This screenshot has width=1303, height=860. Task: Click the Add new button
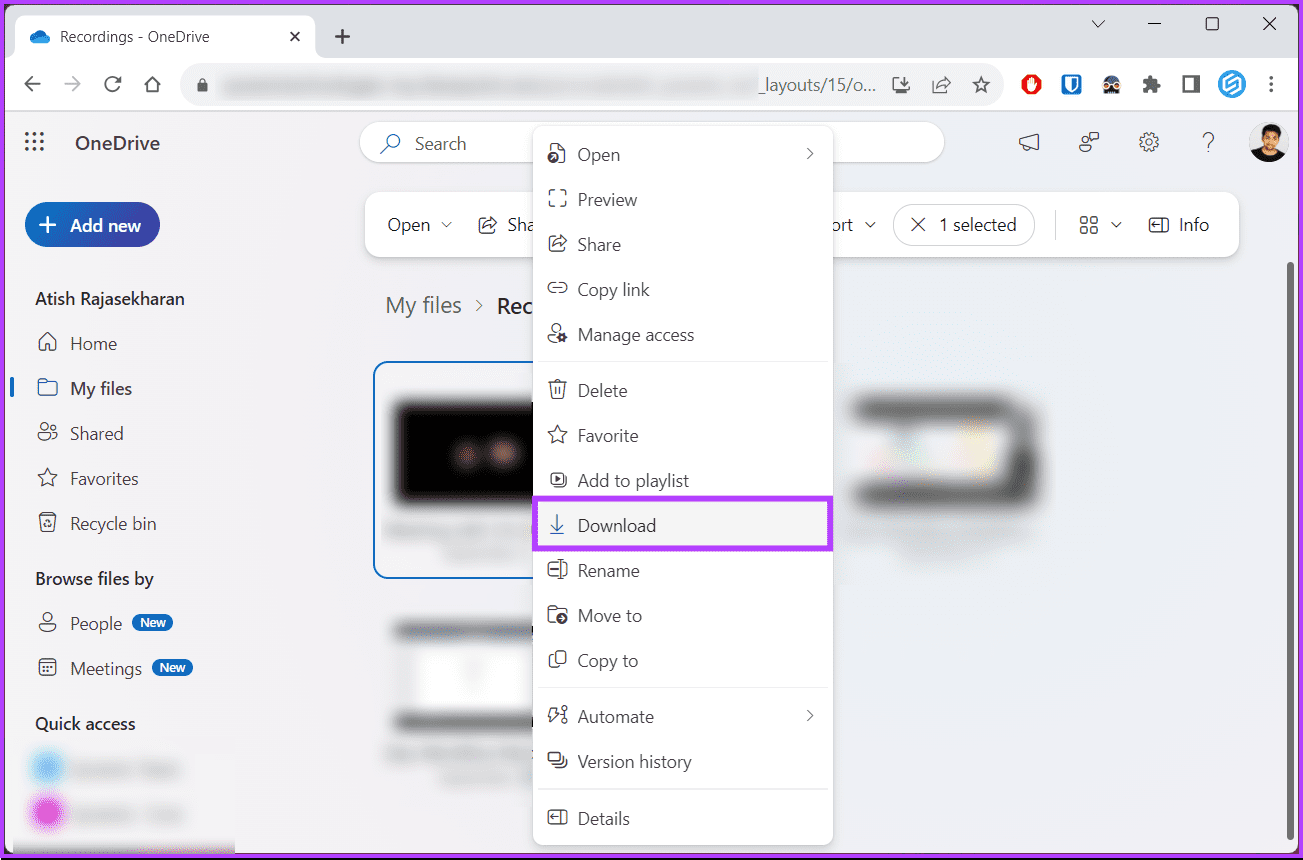(92, 225)
